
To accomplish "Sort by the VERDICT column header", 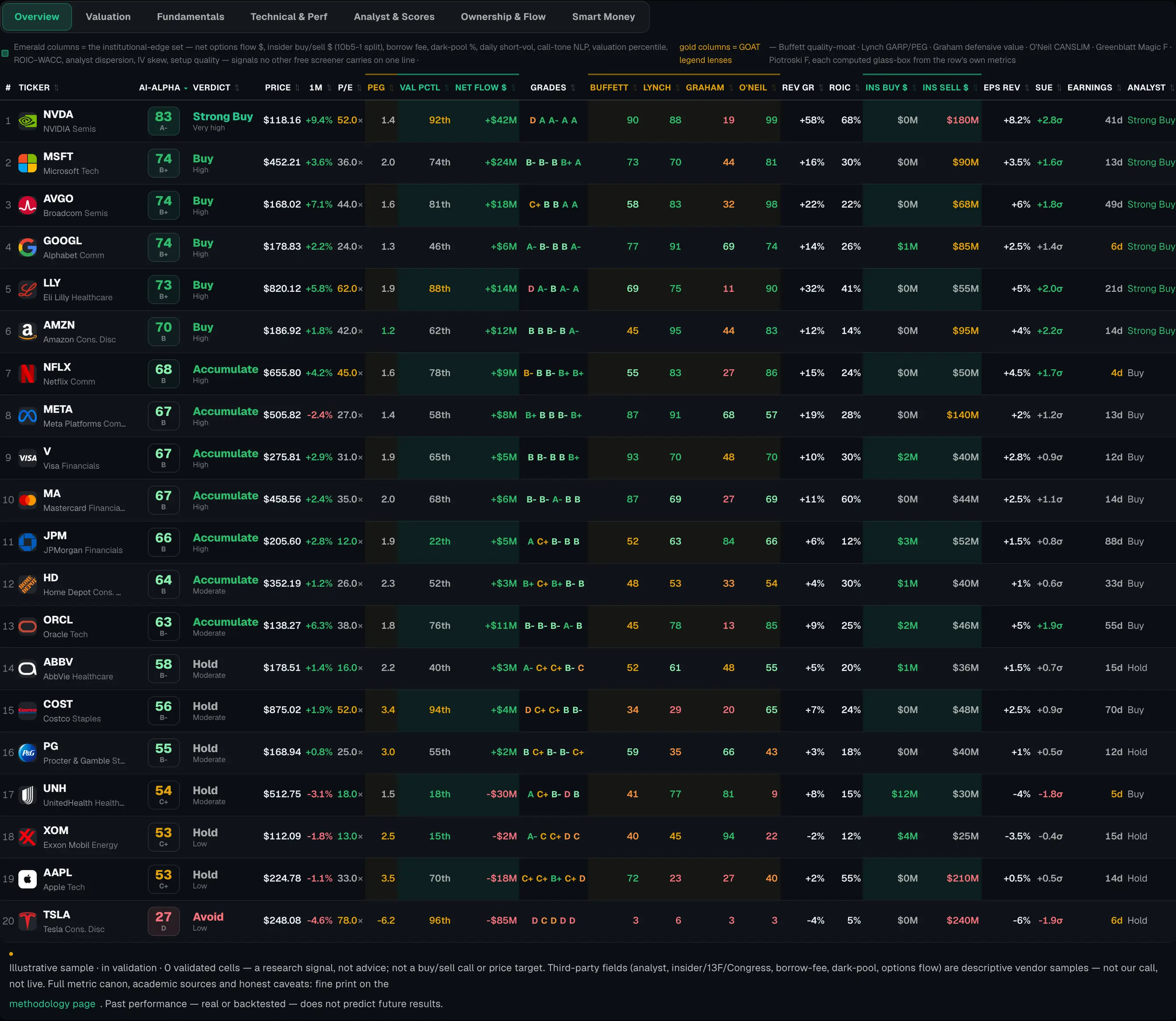I will click(216, 88).
